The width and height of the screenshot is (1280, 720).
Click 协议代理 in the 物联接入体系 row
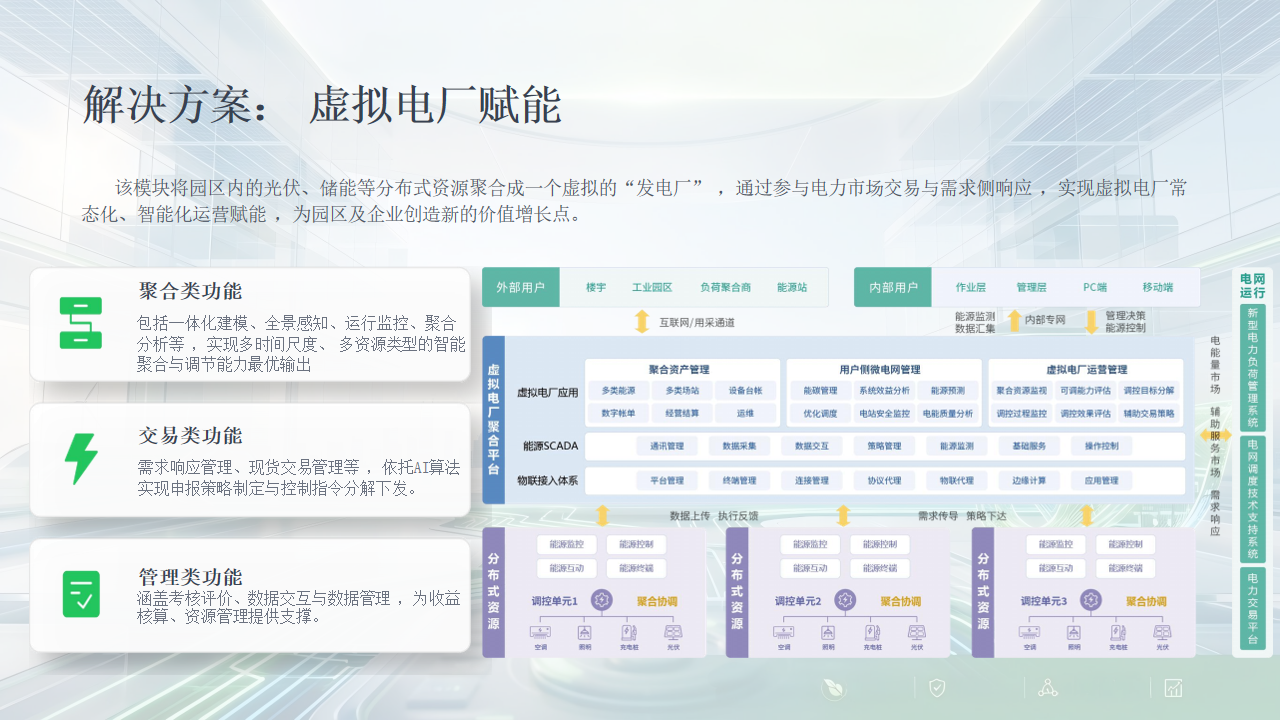click(884, 481)
